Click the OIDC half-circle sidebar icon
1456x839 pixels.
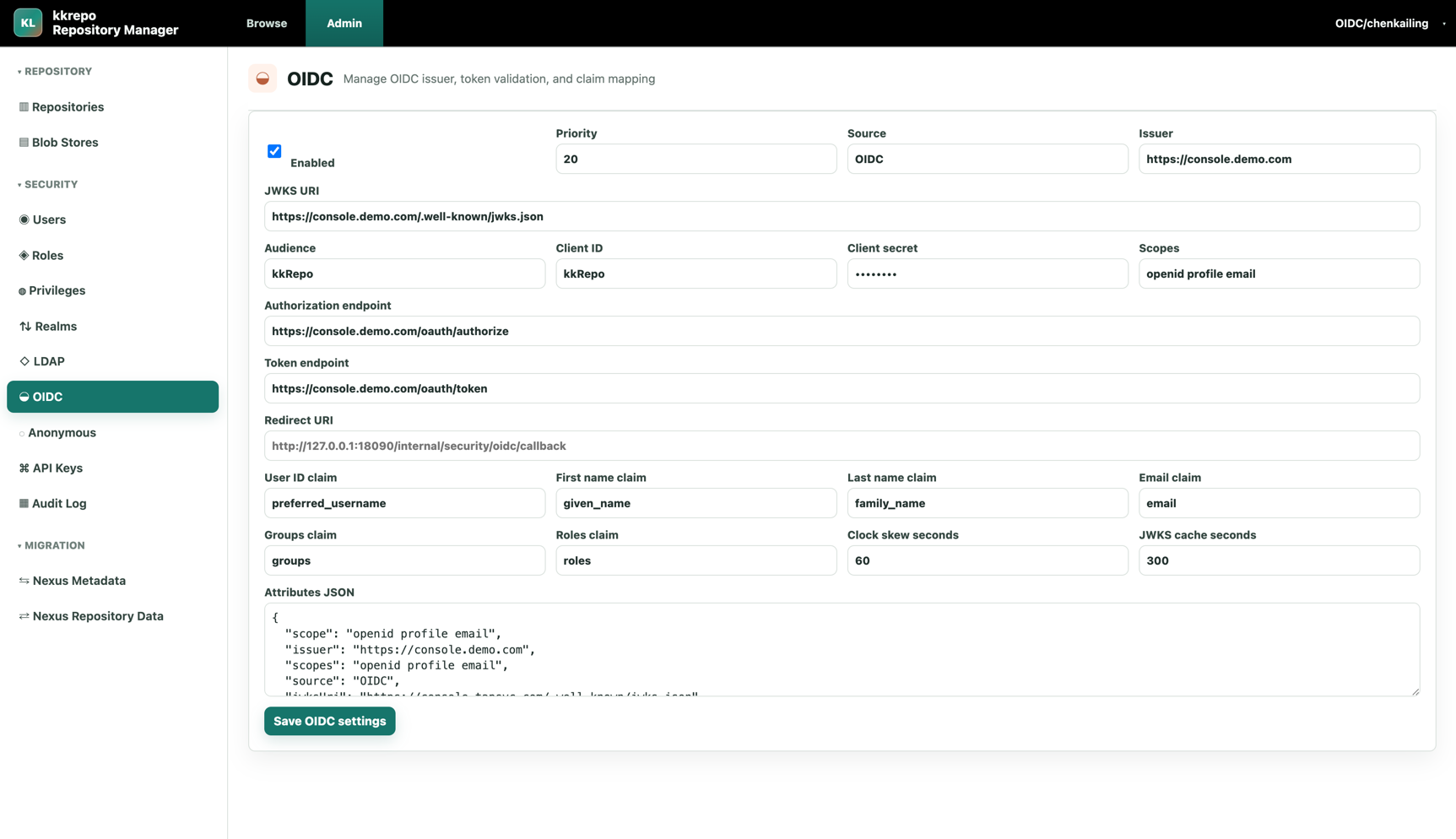point(24,397)
